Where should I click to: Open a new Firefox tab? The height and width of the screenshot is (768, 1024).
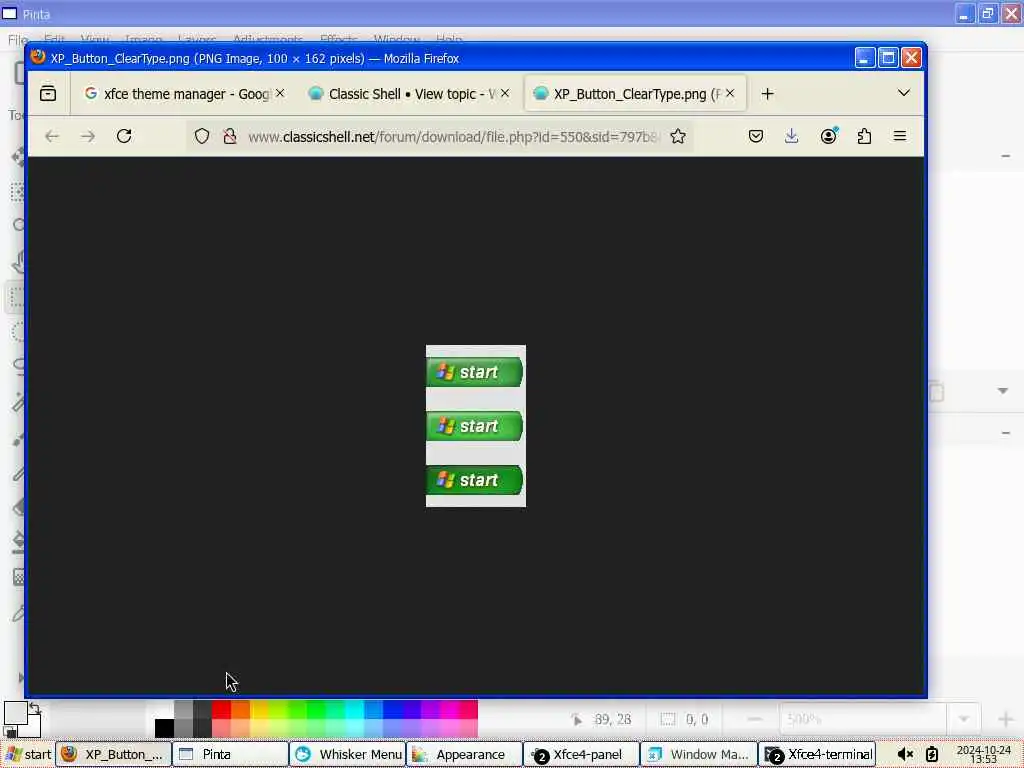[767, 94]
